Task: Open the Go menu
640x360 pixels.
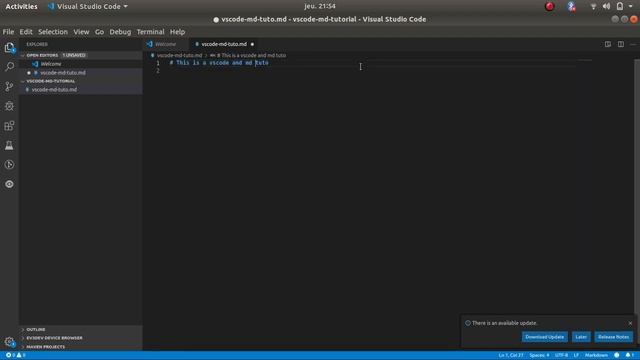Action: click(99, 32)
